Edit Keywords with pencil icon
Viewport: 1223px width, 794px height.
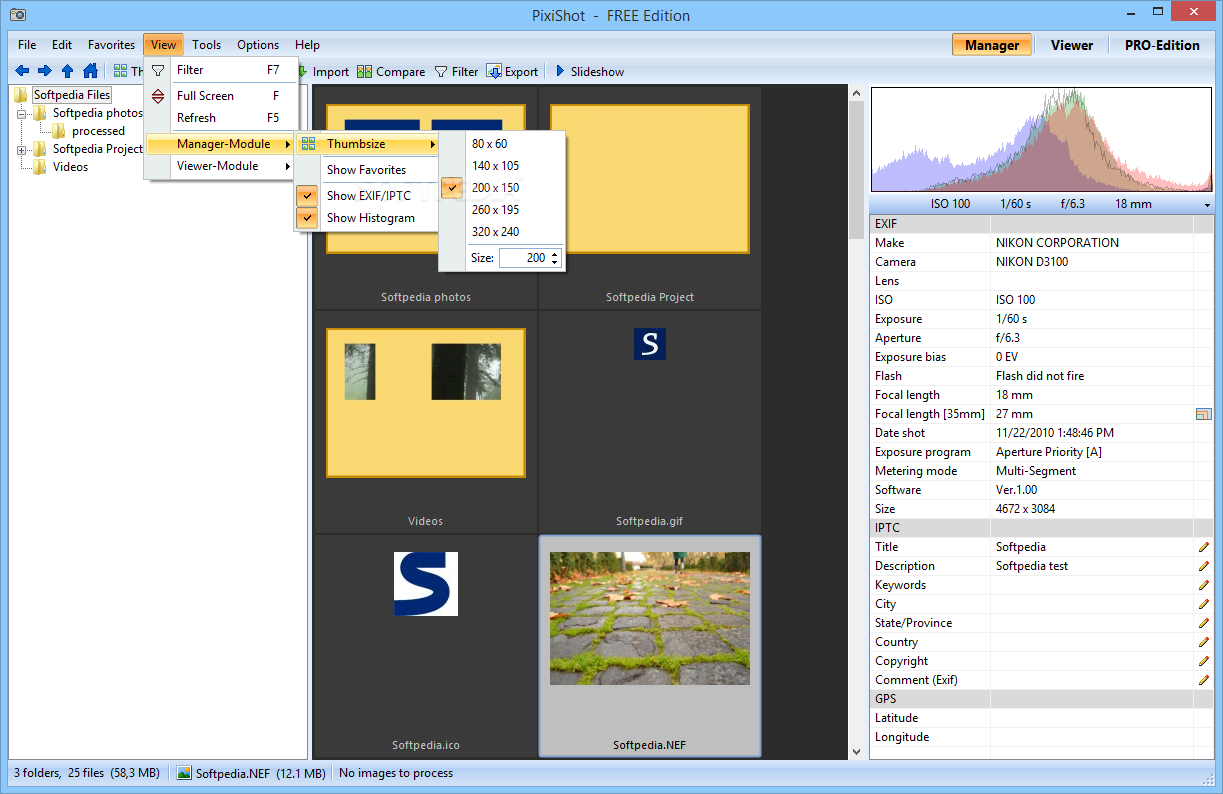(x=1203, y=585)
